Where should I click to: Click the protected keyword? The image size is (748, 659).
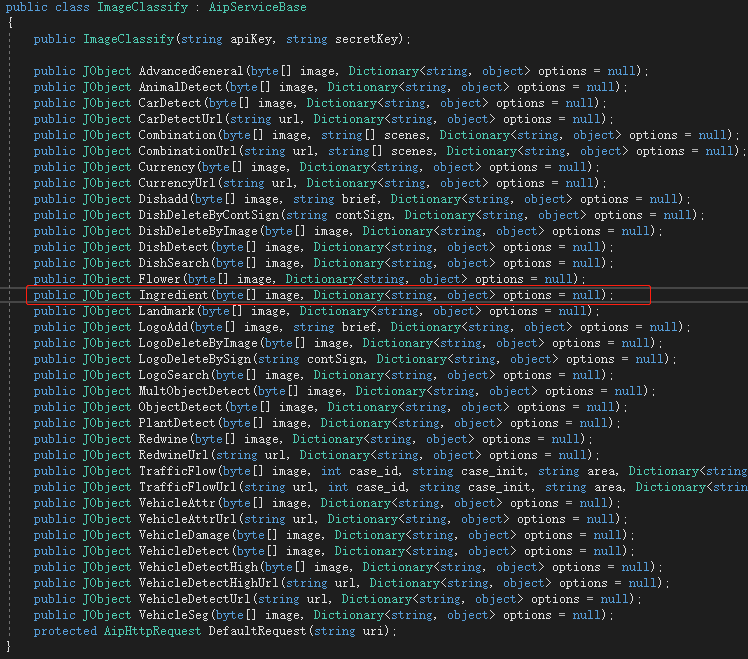[x=65, y=631]
